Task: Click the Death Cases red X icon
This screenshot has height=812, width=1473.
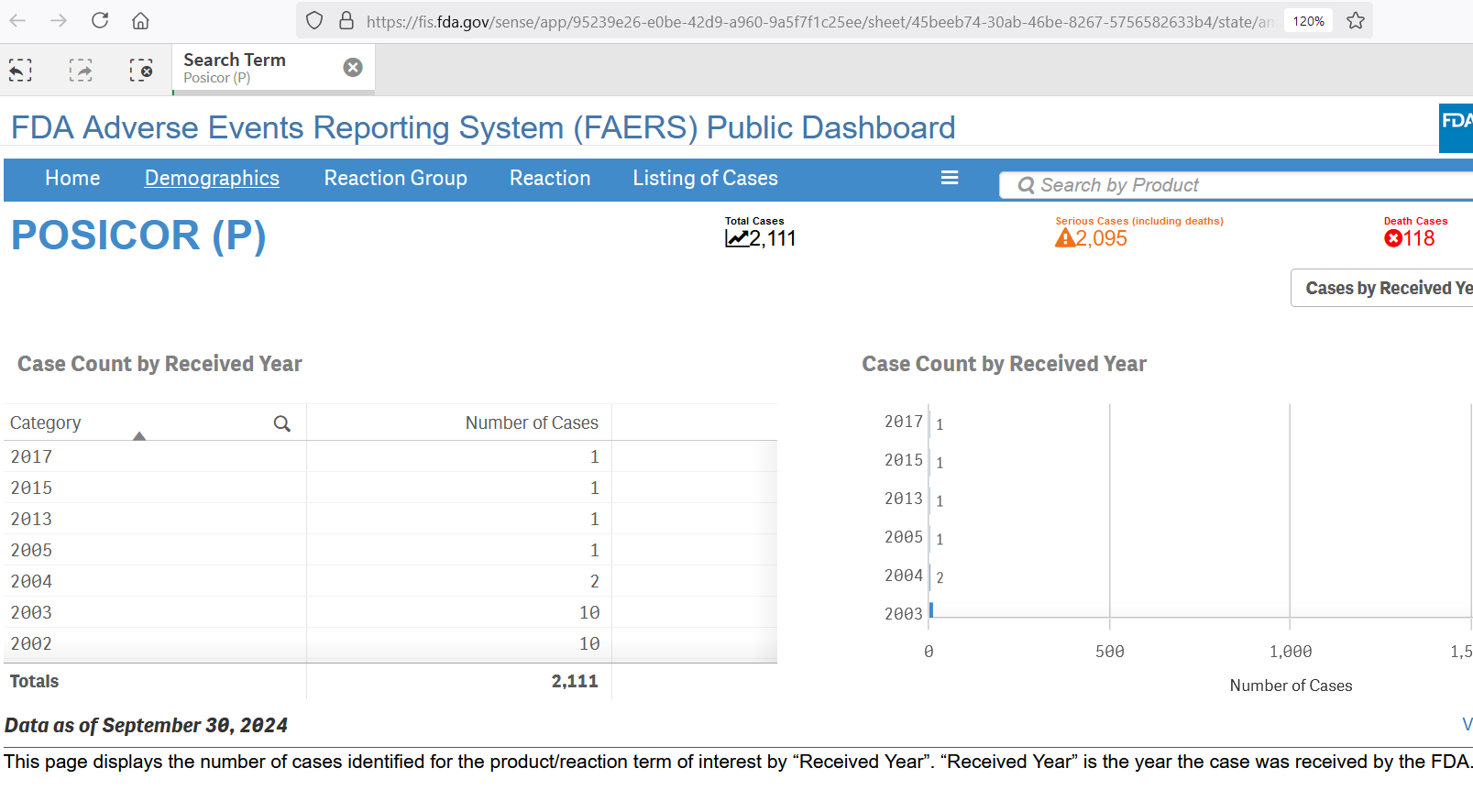Action: tap(1393, 238)
